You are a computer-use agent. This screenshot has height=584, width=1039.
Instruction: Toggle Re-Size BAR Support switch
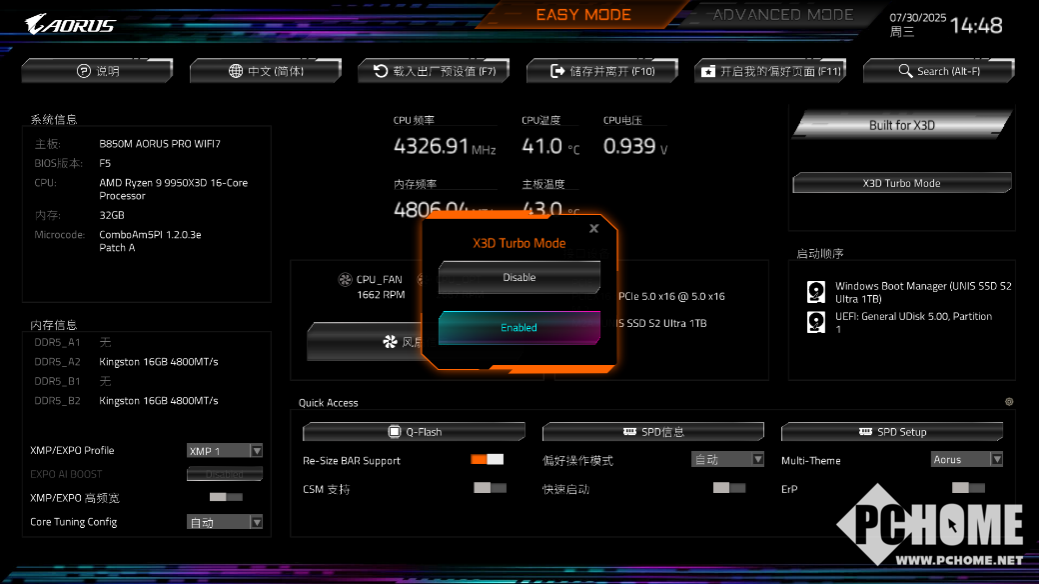(x=487, y=460)
